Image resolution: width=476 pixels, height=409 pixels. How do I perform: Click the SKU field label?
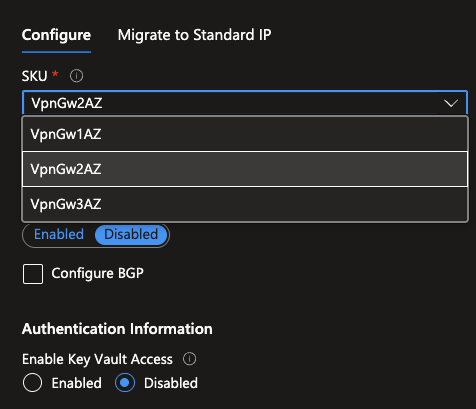tap(35, 76)
